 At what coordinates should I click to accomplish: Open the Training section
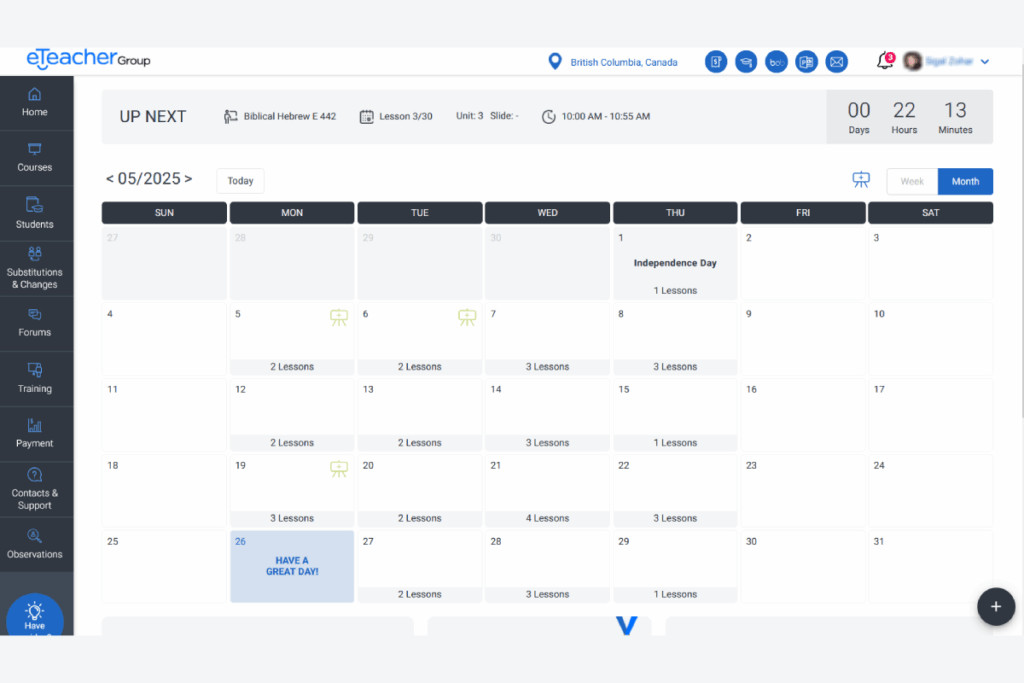(x=35, y=379)
